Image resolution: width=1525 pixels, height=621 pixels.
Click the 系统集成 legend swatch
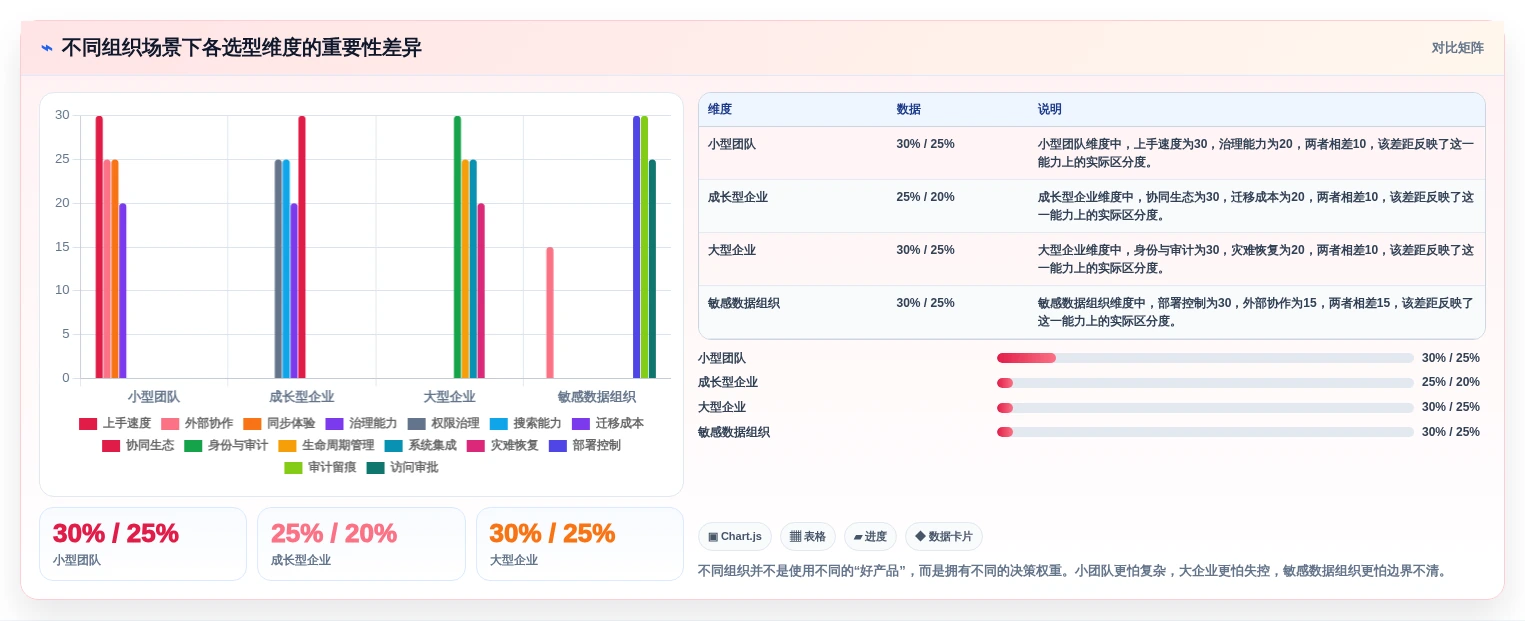point(393,445)
